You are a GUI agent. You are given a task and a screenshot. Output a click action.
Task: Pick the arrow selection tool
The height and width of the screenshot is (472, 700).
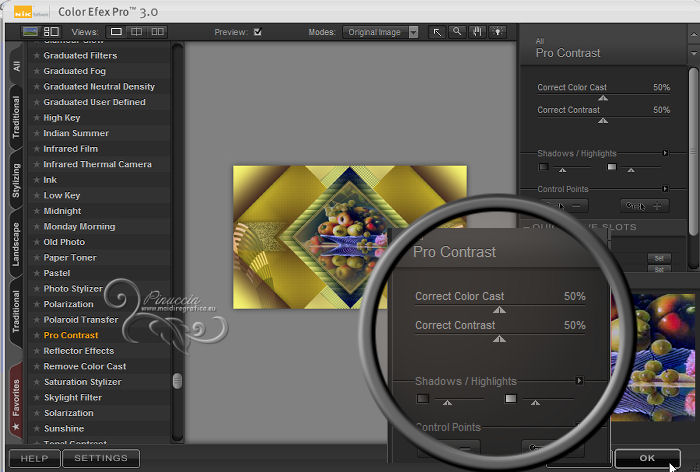tap(437, 32)
